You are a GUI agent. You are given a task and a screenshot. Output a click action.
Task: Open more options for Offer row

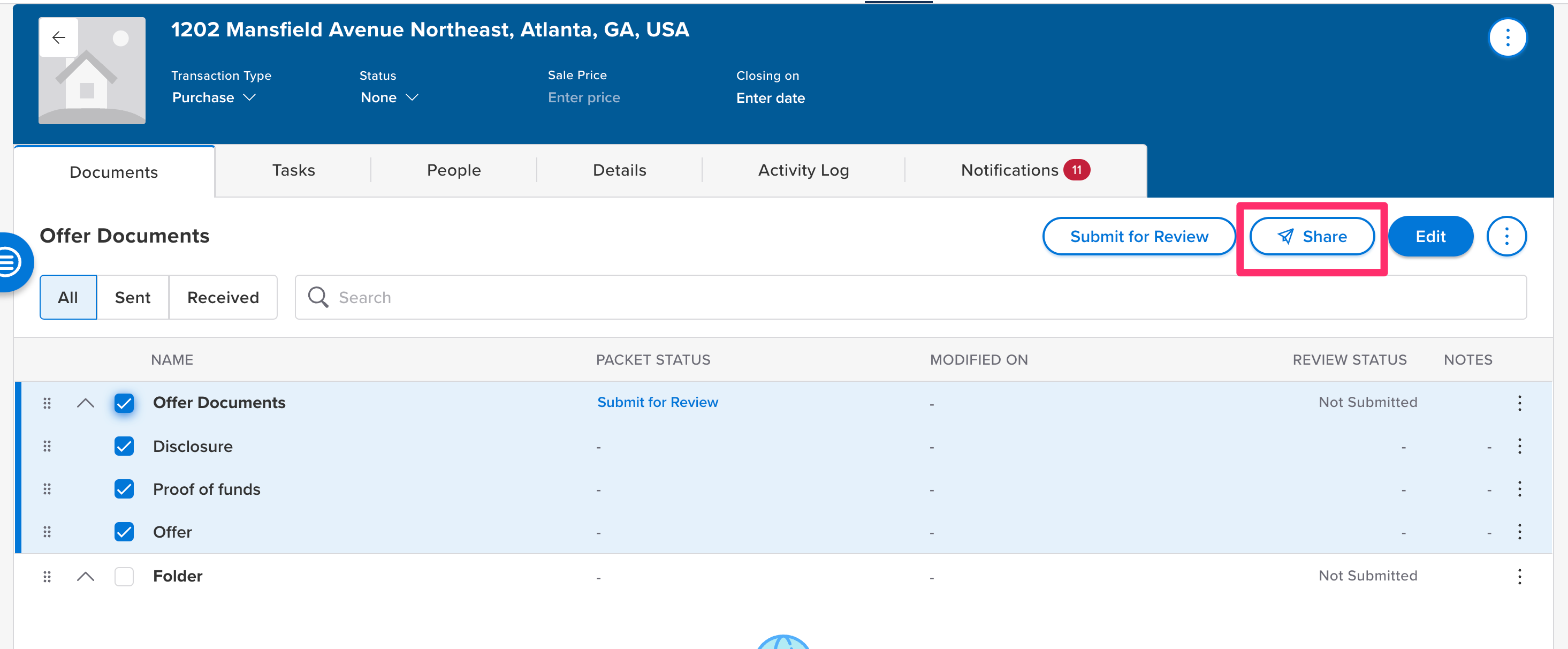[x=1519, y=532]
